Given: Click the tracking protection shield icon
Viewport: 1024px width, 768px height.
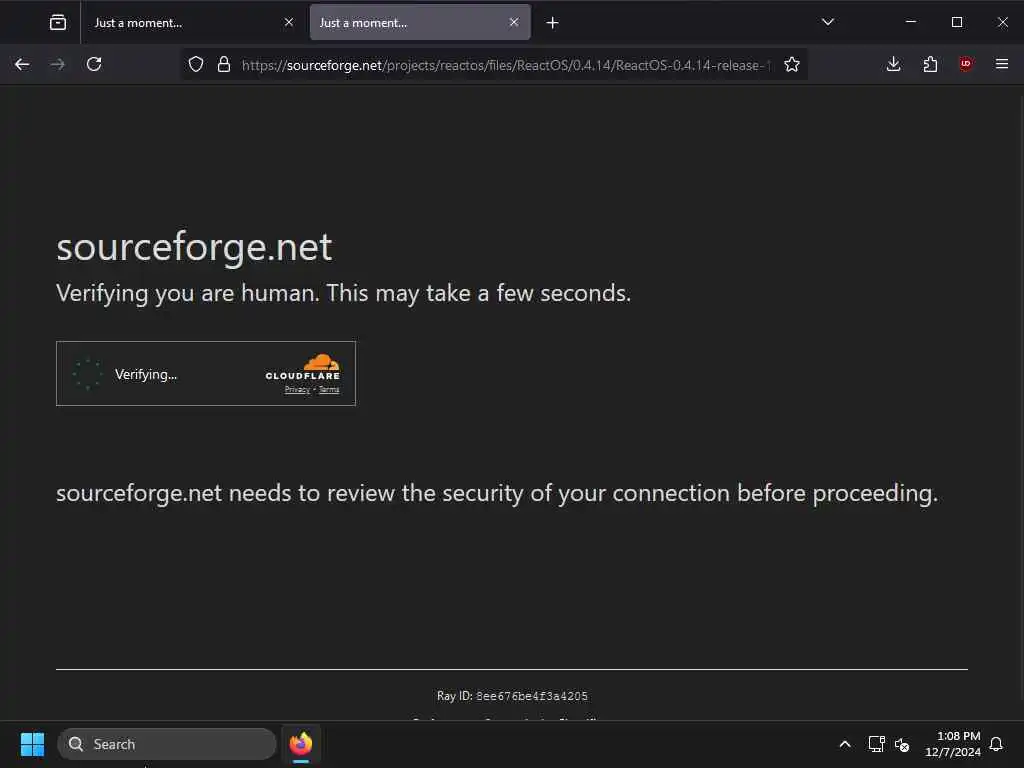Looking at the screenshot, I should (196, 64).
